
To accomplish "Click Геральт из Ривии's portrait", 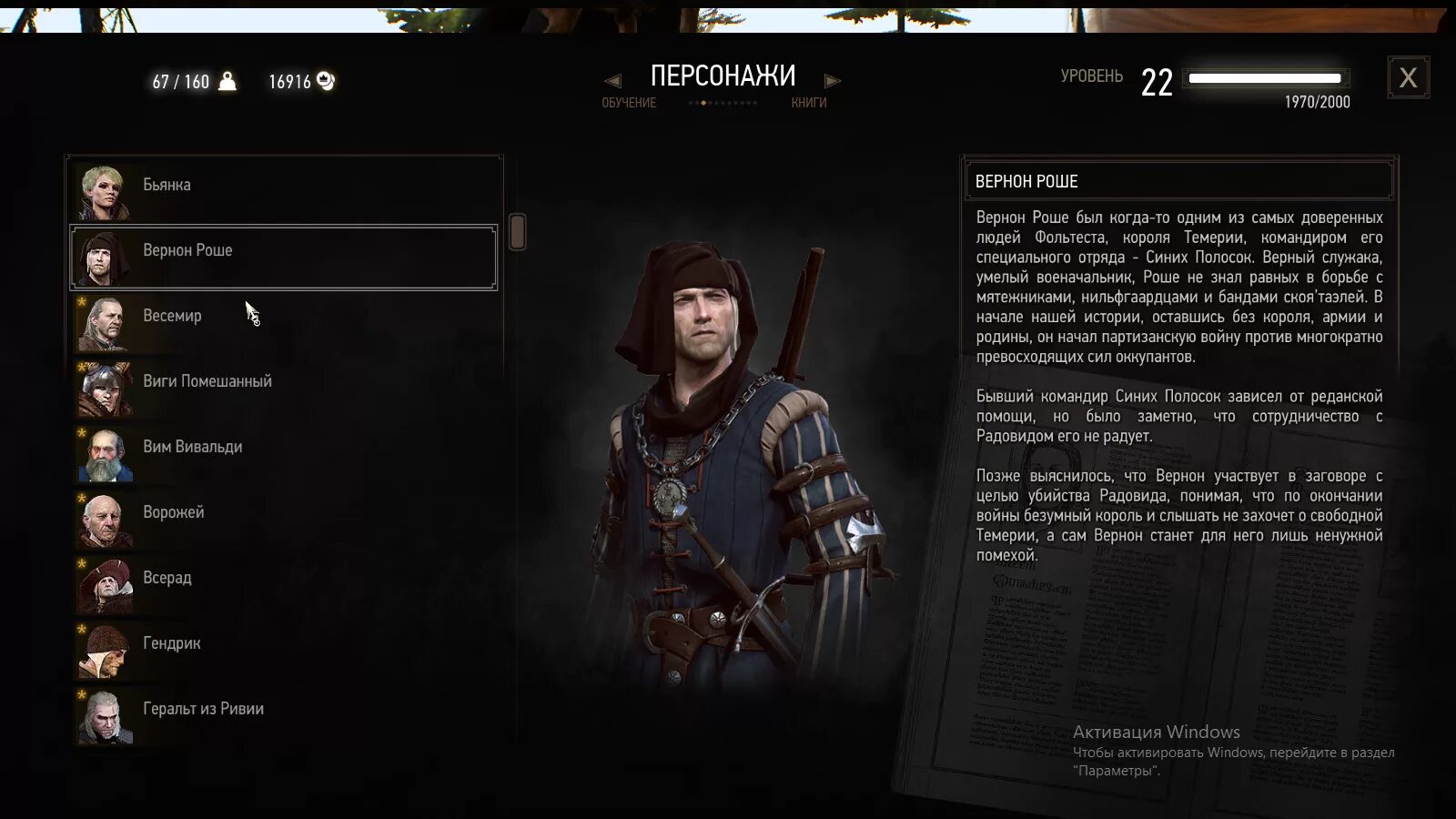I will [105, 716].
